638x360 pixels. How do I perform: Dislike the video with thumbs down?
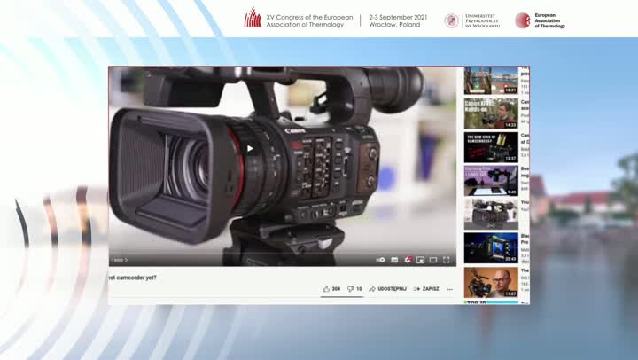pyautogui.click(x=354, y=289)
